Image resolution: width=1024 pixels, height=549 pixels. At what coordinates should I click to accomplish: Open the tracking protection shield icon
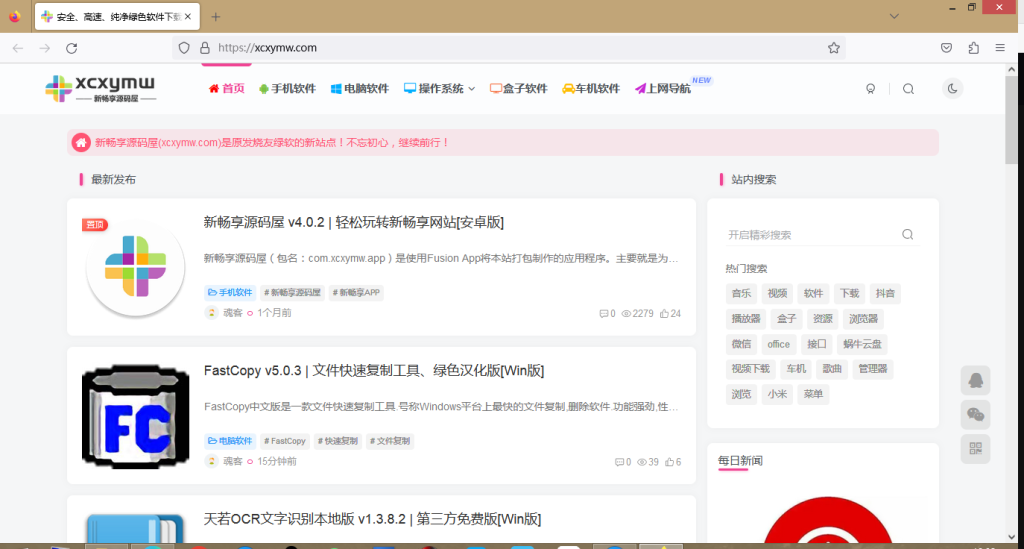point(184,48)
